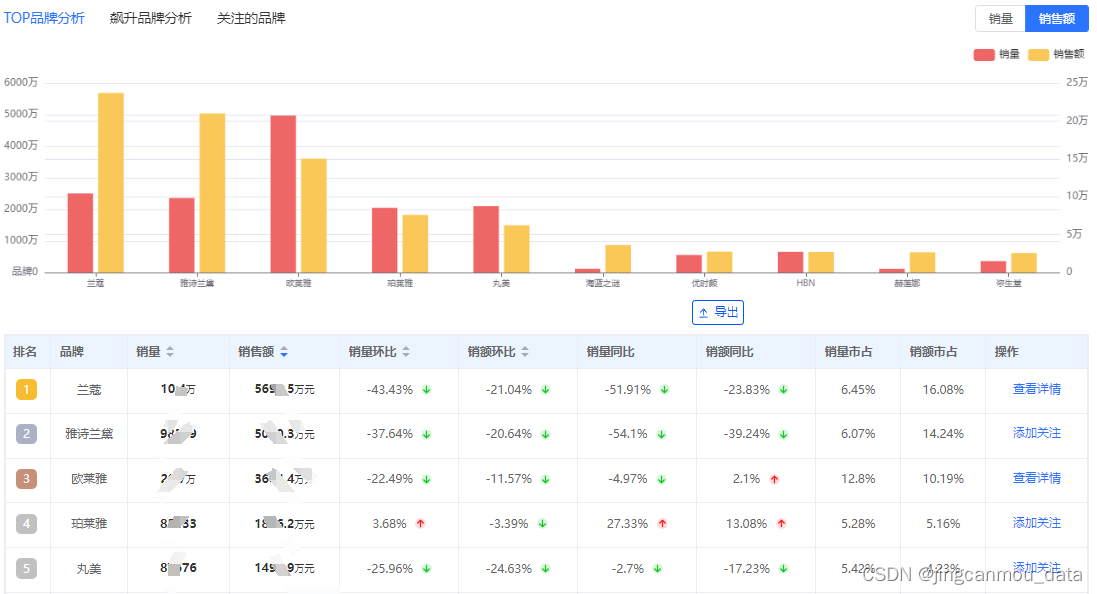
Task: Sort table by 销额环比 column arrows
Action: pos(525,352)
